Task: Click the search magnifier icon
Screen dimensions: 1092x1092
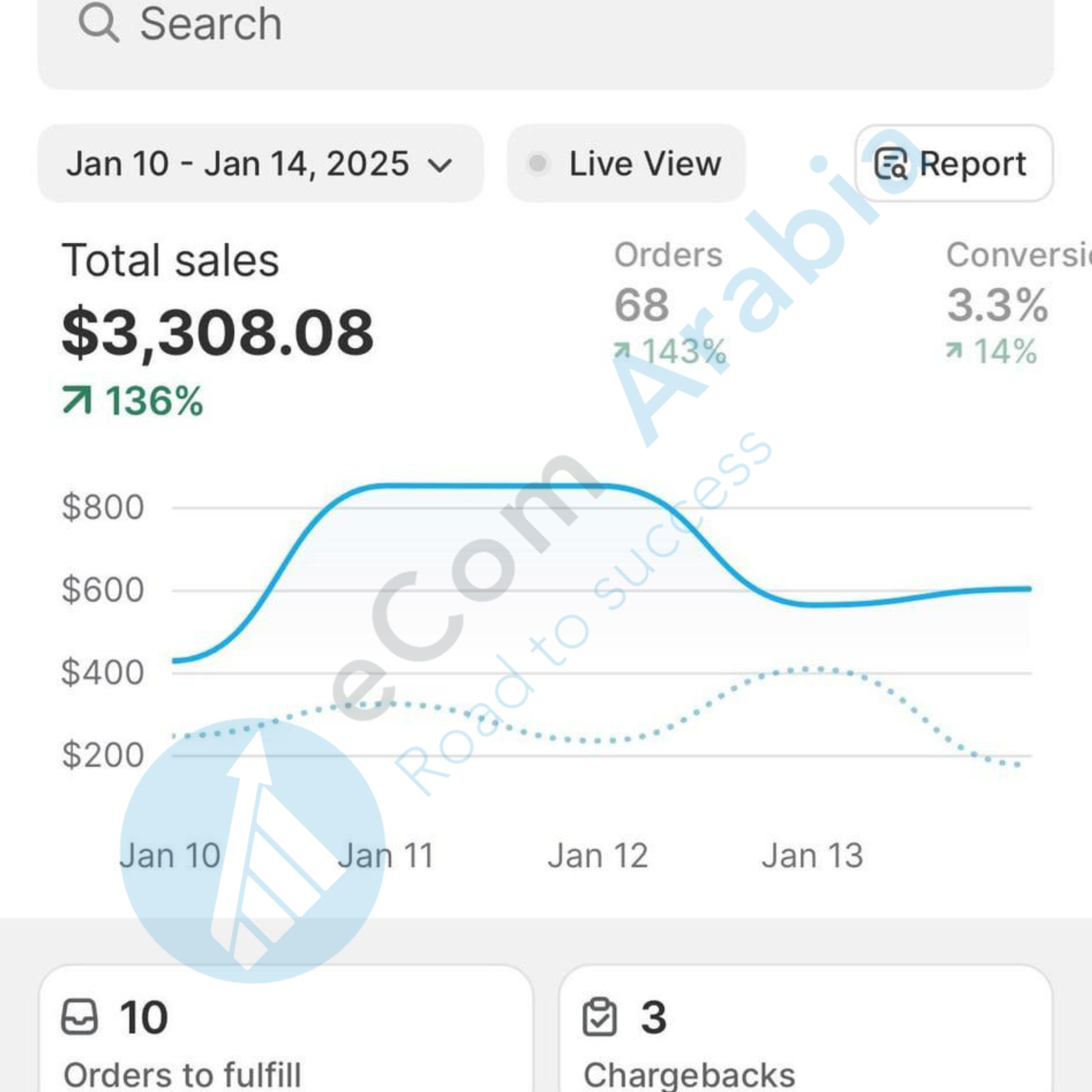Action: point(99,23)
